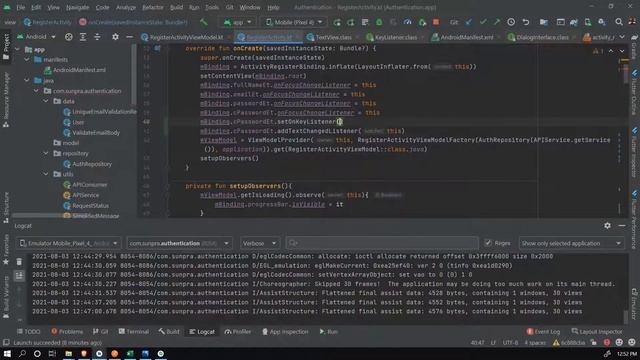This screenshot has width=640, height=360.
Task: Open Emulator Mobile_Pixel_4 device dropdown in Logcat
Action: [x=69, y=243]
